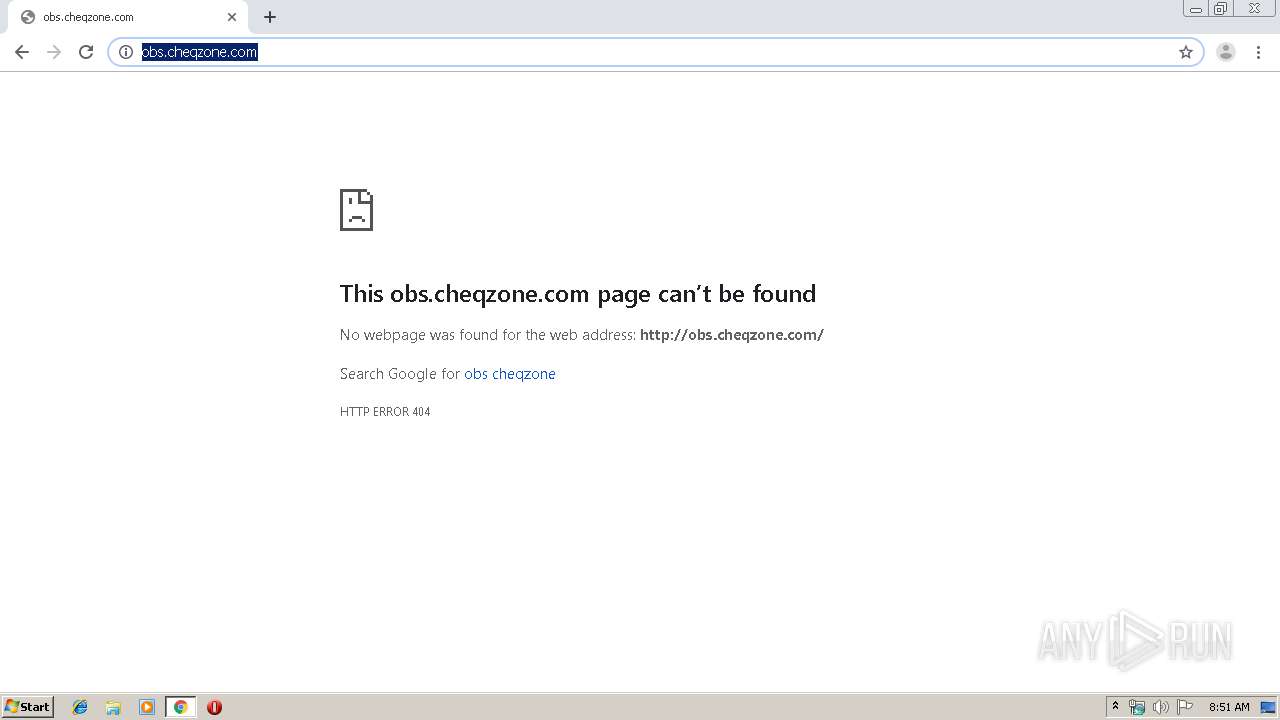
Task: Click the show desktop tray icon
Action: 1269,707
